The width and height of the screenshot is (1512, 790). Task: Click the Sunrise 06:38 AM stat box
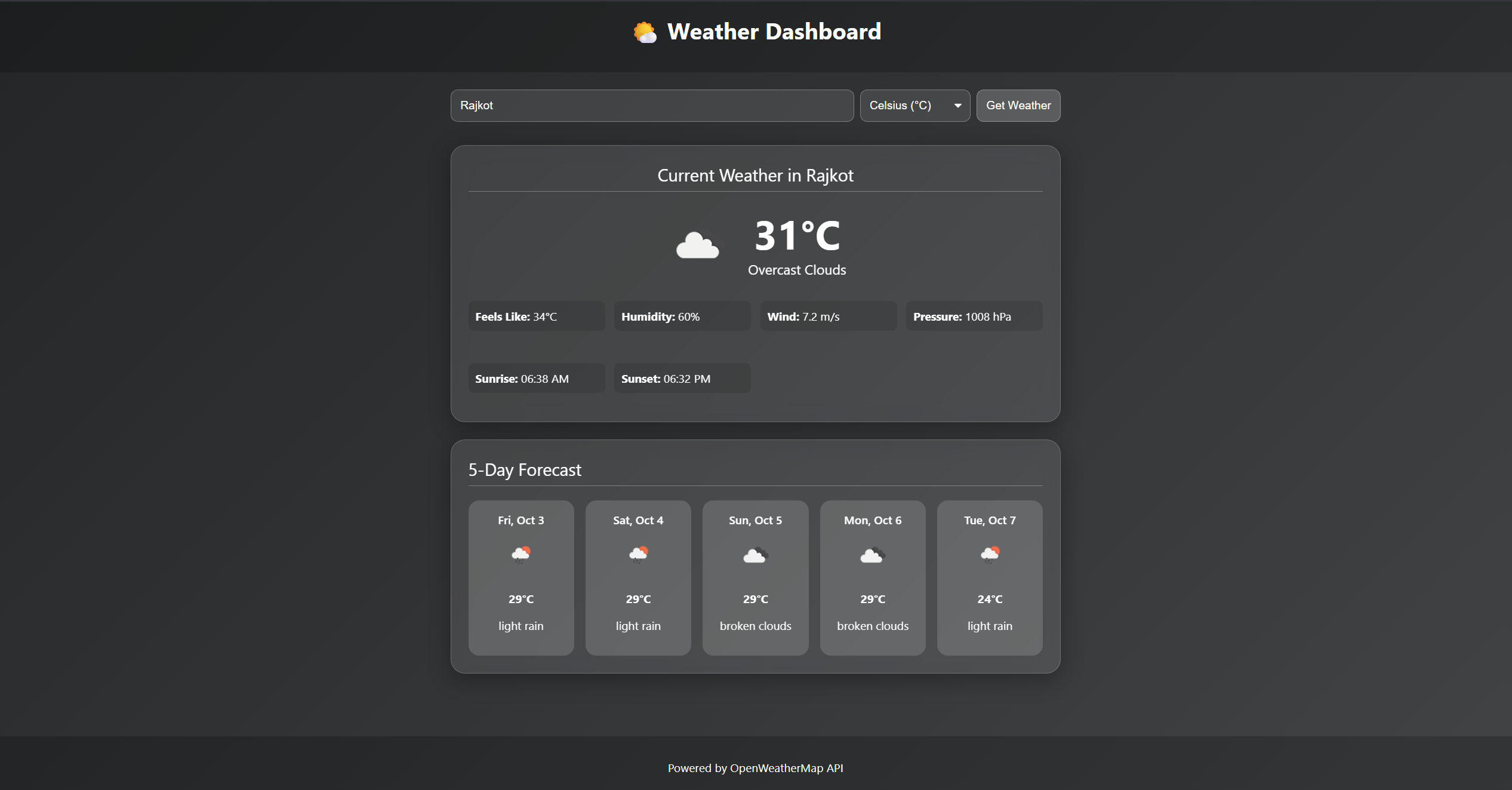536,378
